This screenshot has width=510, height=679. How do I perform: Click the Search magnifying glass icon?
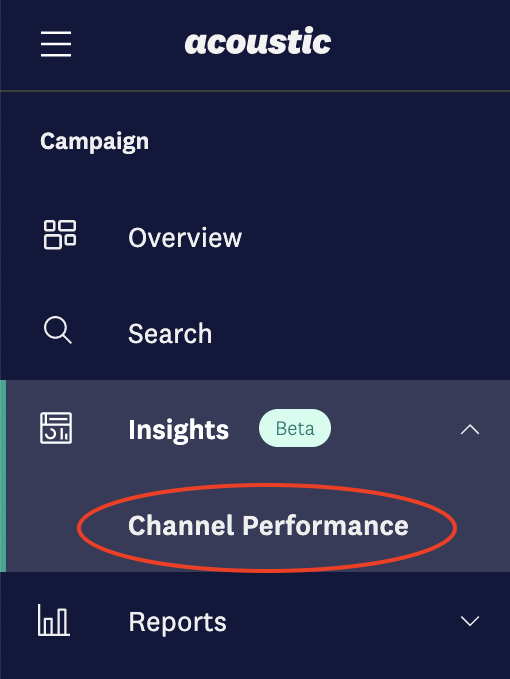coord(58,330)
